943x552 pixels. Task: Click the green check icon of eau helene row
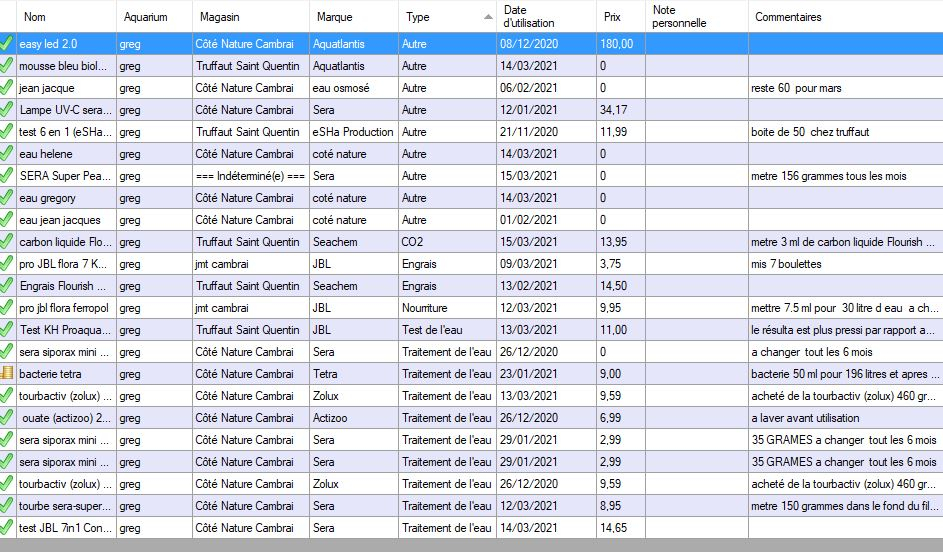click(7, 153)
